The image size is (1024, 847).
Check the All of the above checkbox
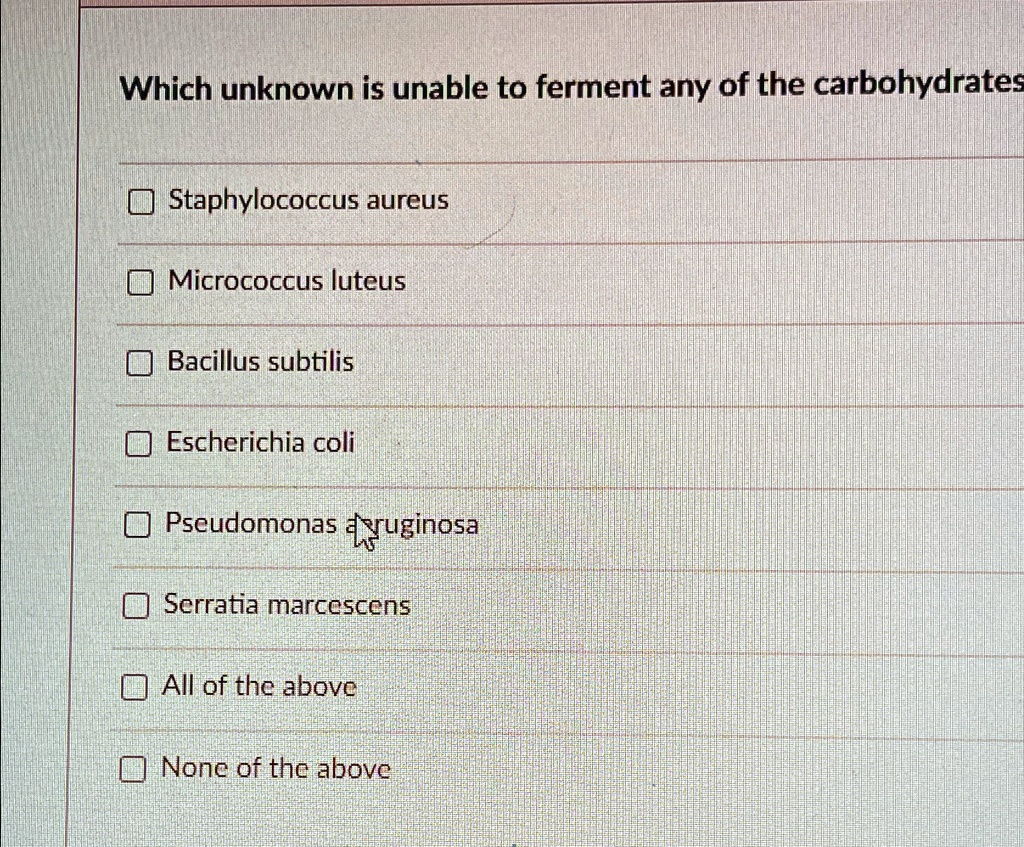click(135, 687)
